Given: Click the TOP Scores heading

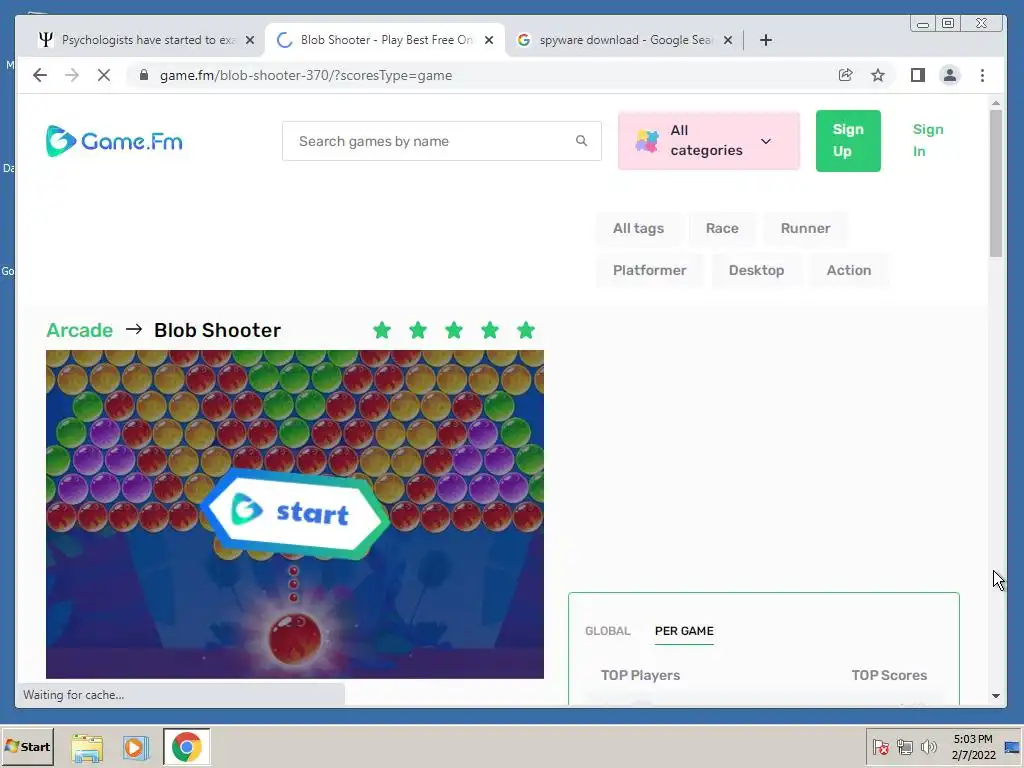Looking at the screenshot, I should point(889,675).
